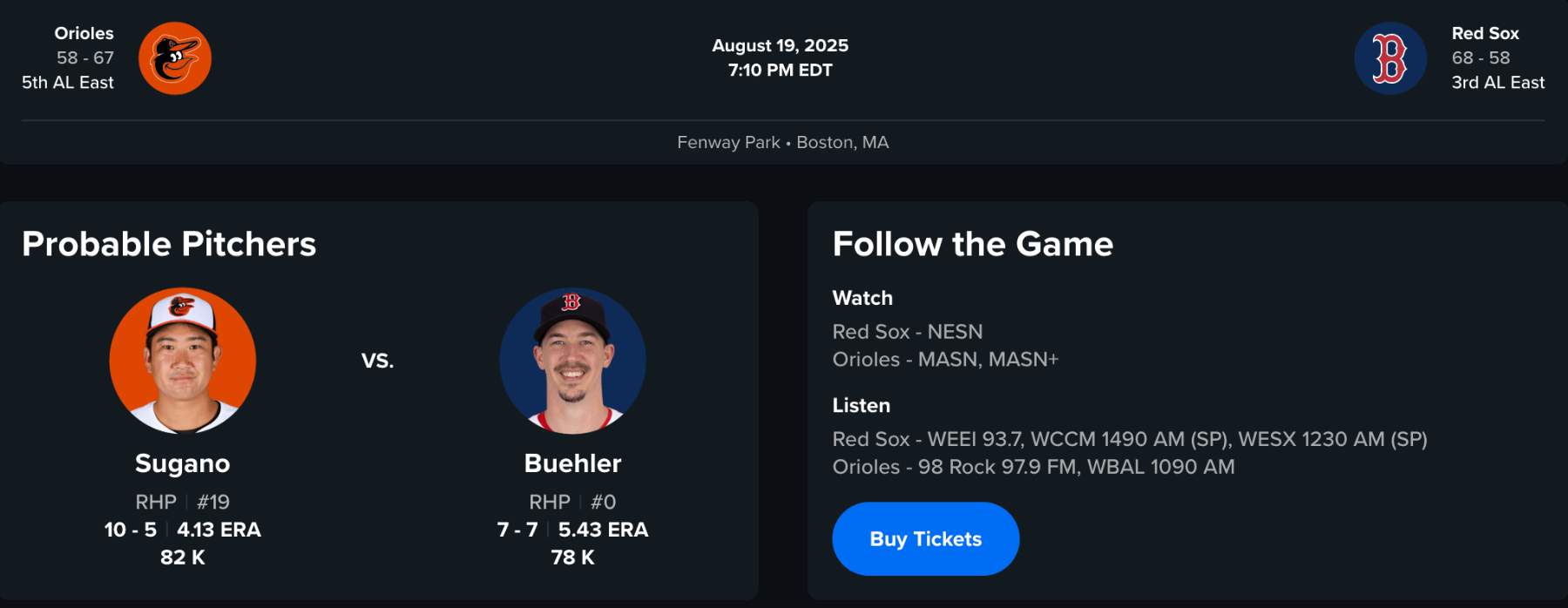Click Orioles 58 - 67 record
This screenshot has width=1568, height=608.
[85, 57]
